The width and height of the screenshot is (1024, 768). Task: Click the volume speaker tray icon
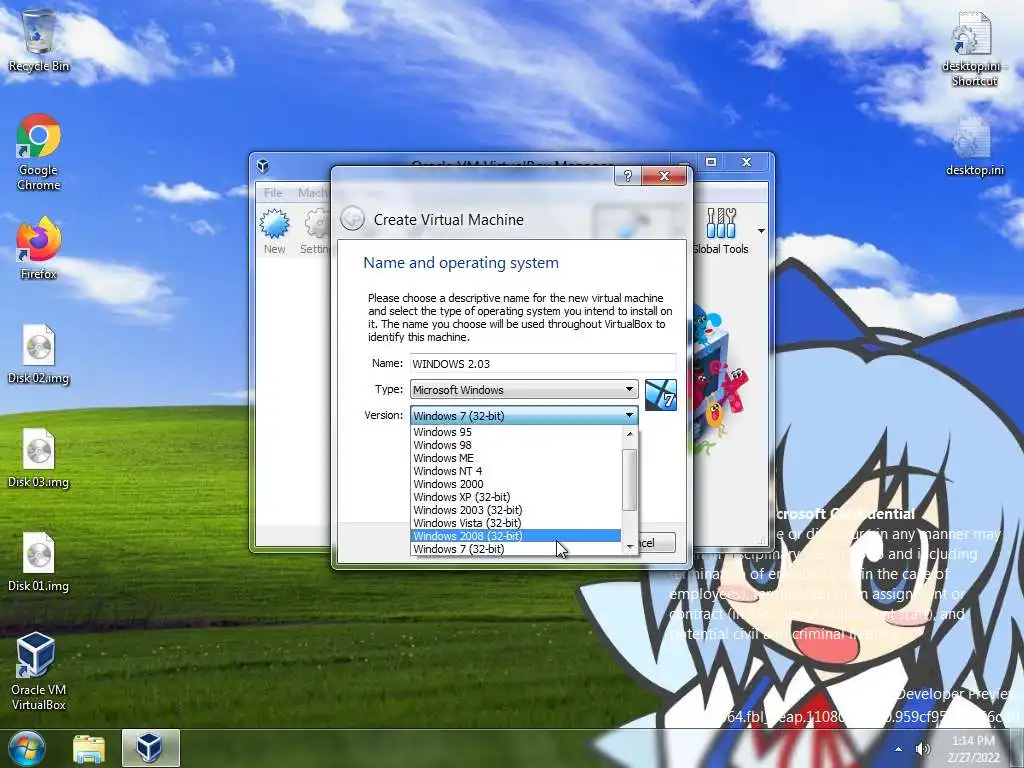(923, 749)
